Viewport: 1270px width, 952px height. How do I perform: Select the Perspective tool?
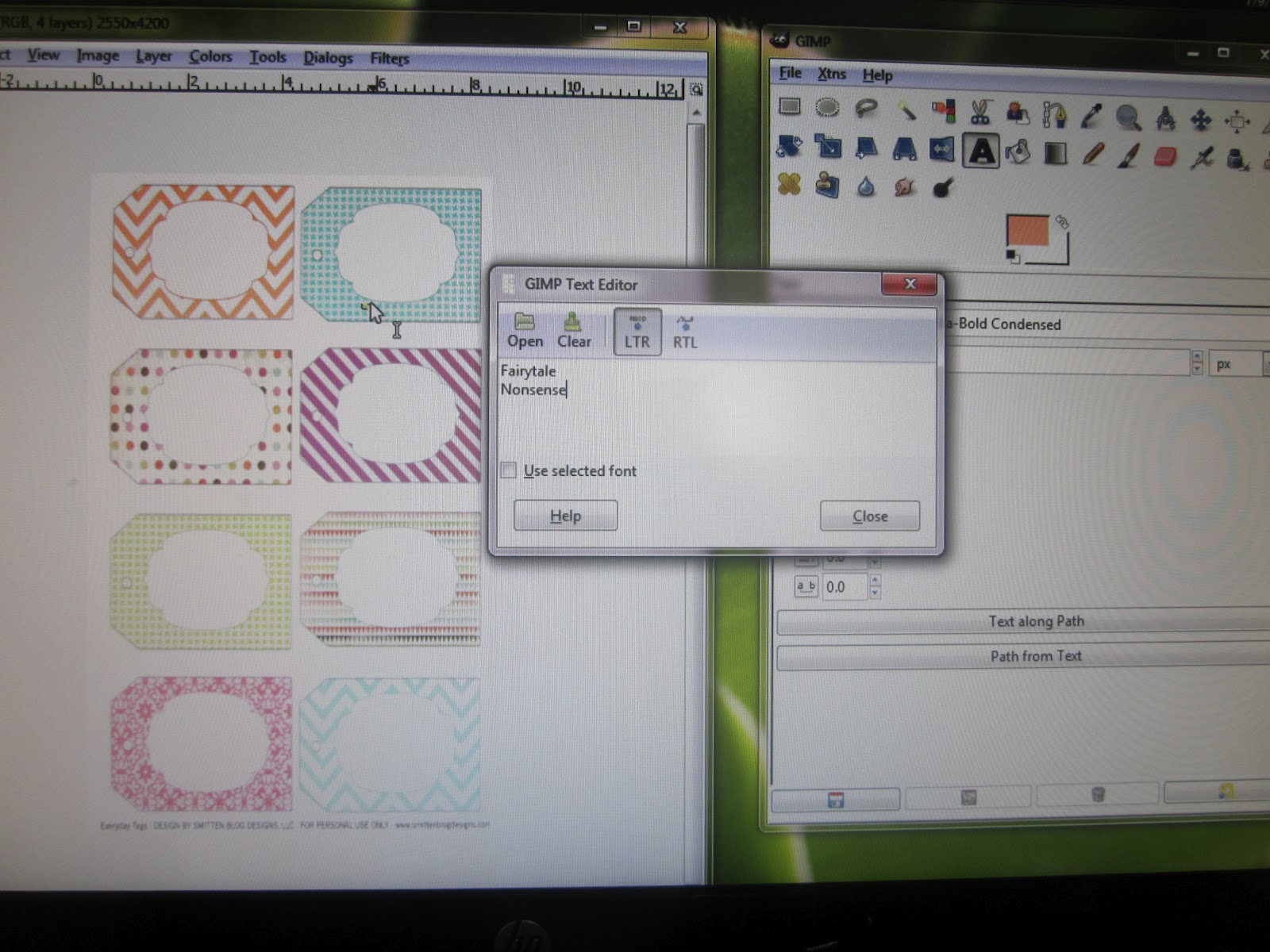point(904,148)
